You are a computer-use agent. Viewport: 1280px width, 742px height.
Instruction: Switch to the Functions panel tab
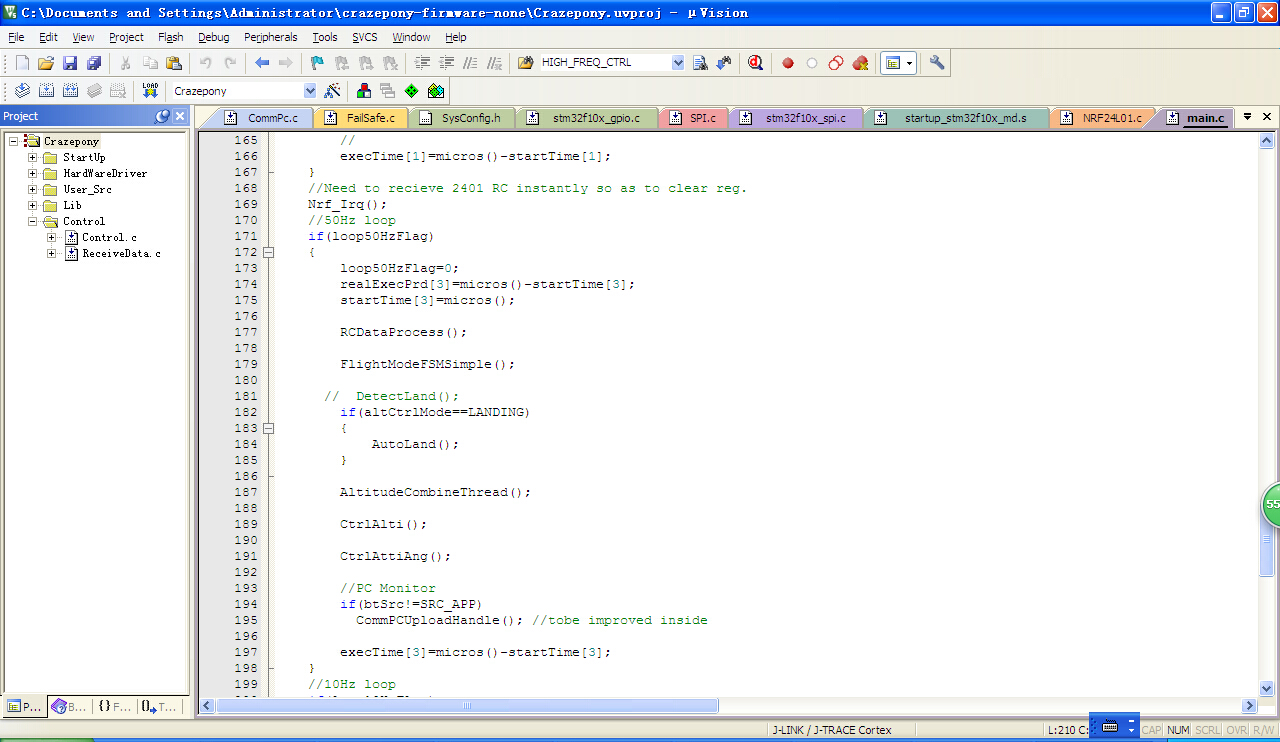click(x=114, y=706)
